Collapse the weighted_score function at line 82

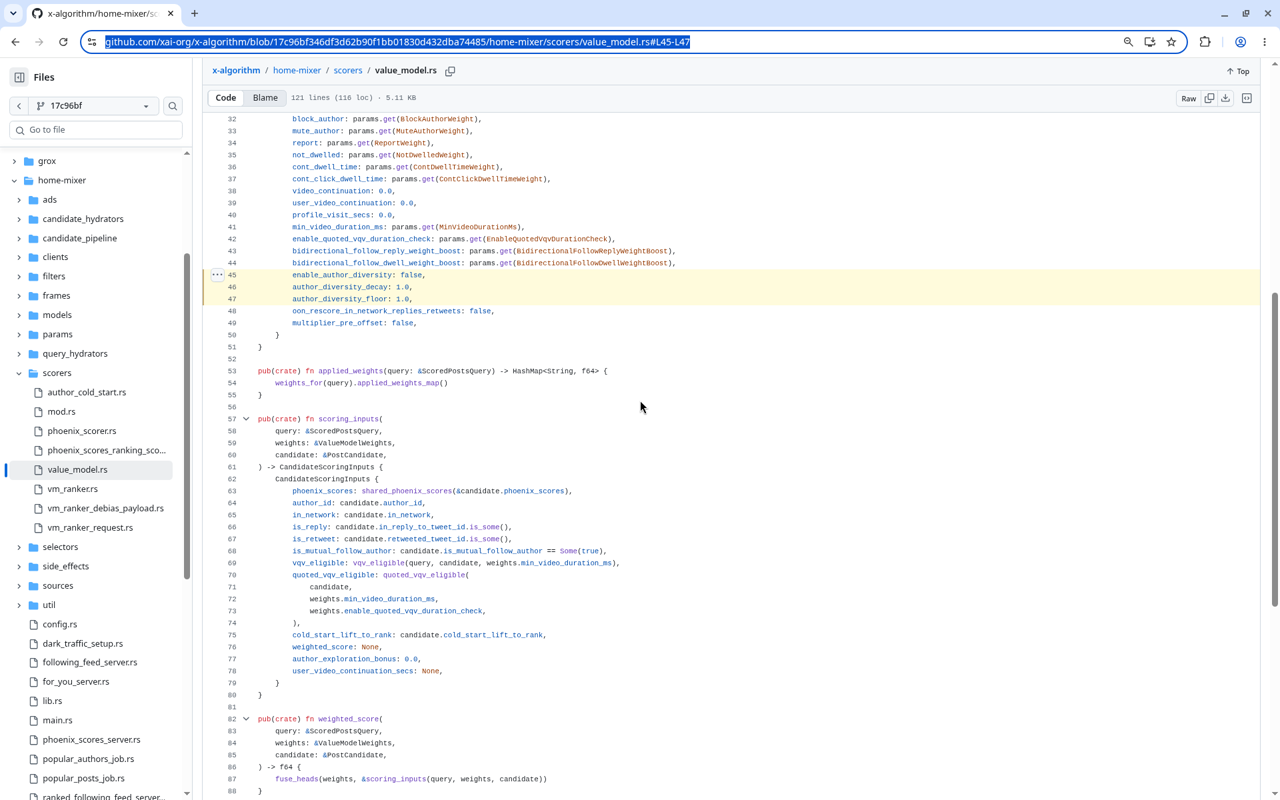[x=246, y=719]
